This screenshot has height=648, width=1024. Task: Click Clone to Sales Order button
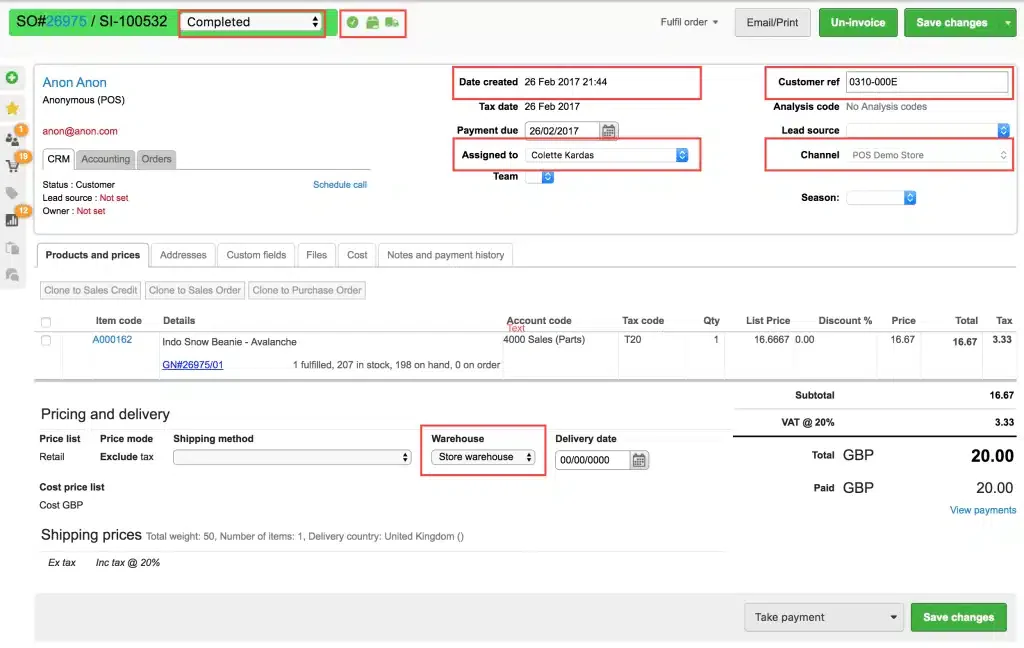point(195,290)
